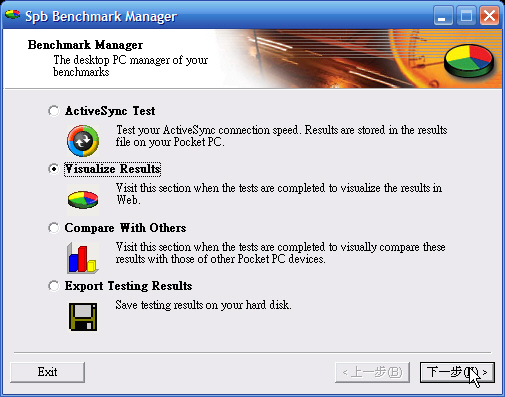The height and width of the screenshot is (397, 505).
Task: Click the large pie chart logo in header
Action: [469, 61]
